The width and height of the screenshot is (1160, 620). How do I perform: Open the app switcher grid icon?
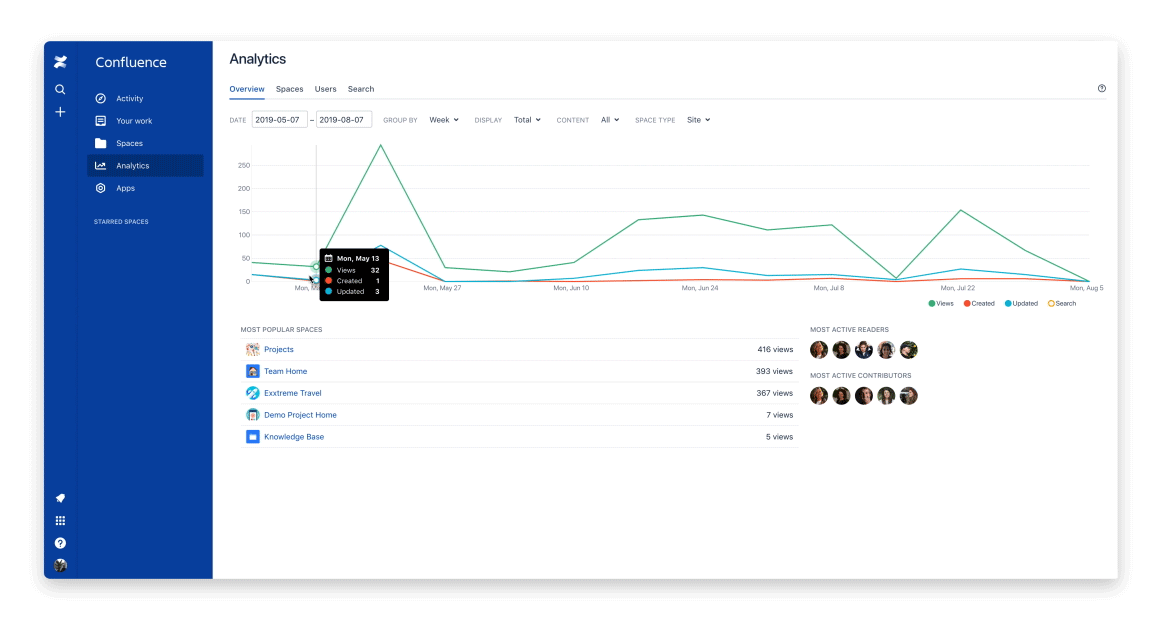[60, 519]
